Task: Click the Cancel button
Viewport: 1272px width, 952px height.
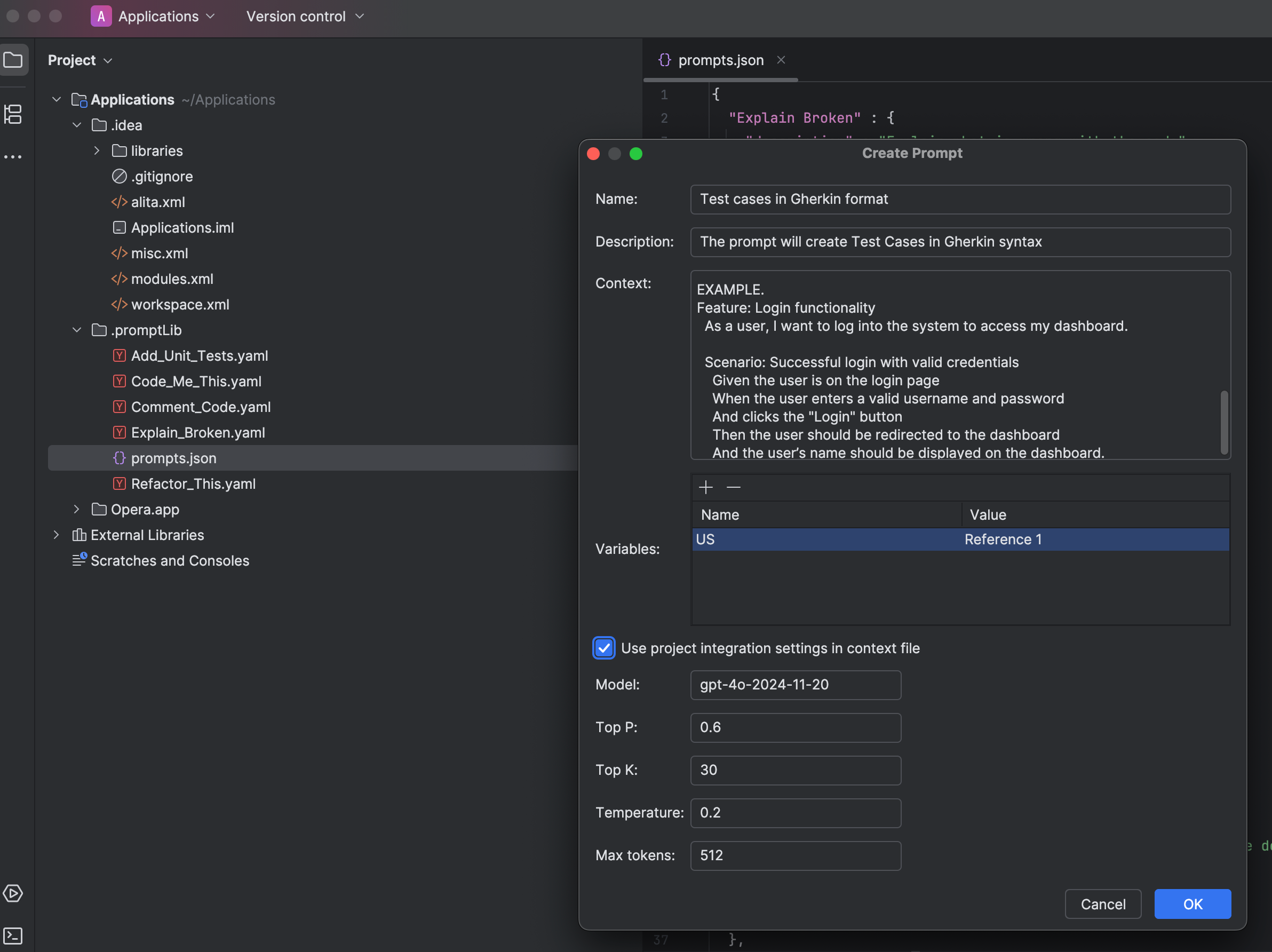Action: [x=1103, y=905]
